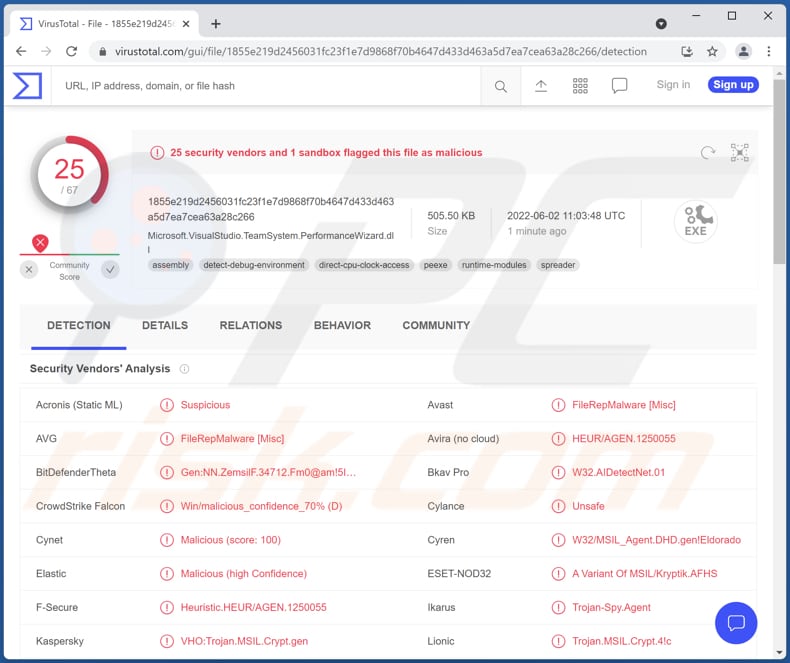
Task: Click Cynet Malicious (score: 100) result
Action: pos(231,540)
